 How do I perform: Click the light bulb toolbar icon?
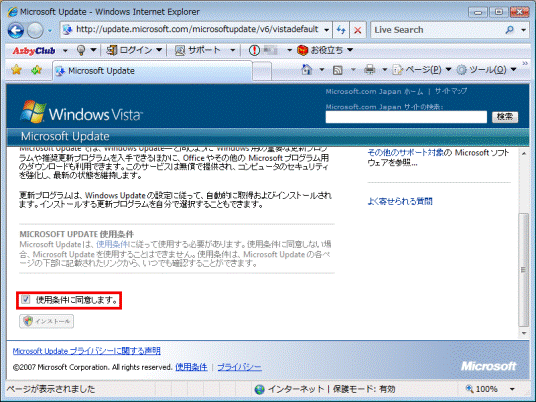coord(81,50)
